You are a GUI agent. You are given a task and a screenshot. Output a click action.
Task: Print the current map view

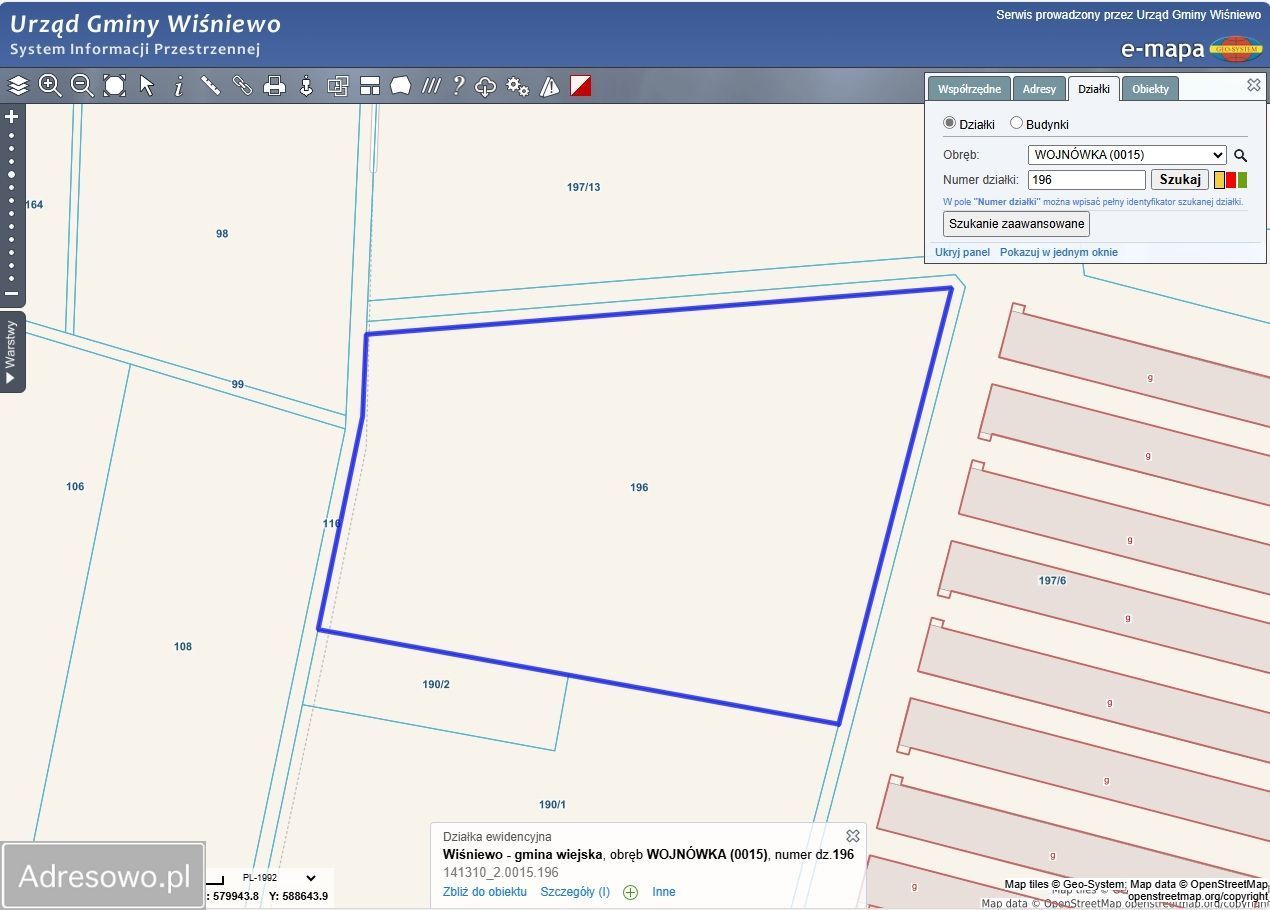tap(274, 86)
